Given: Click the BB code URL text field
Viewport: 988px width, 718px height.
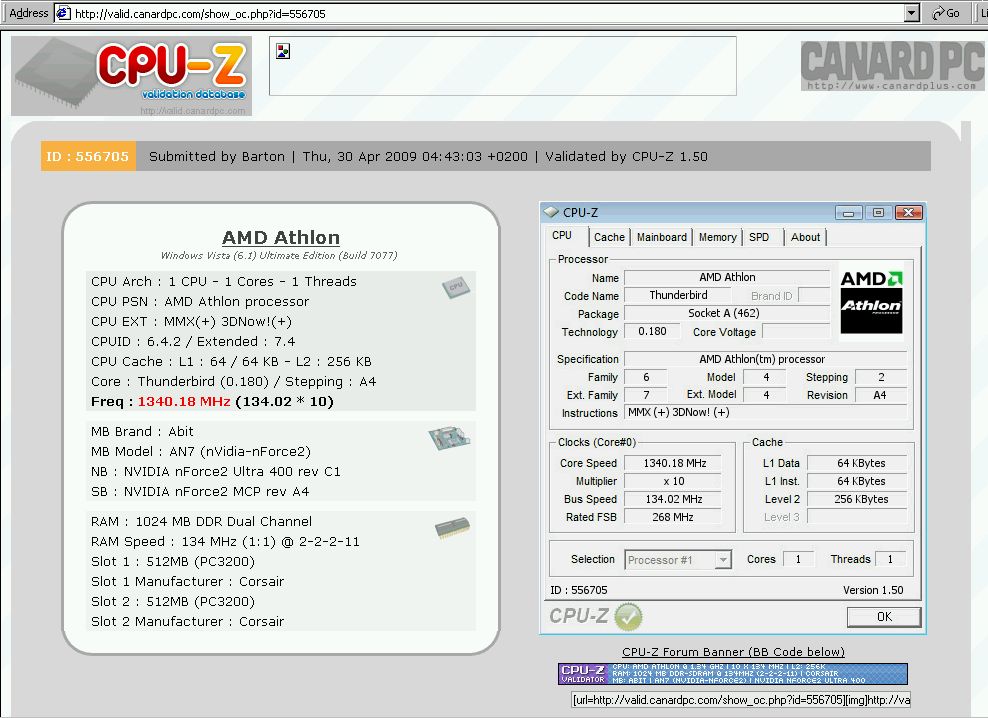Looking at the screenshot, I should pos(741,700).
